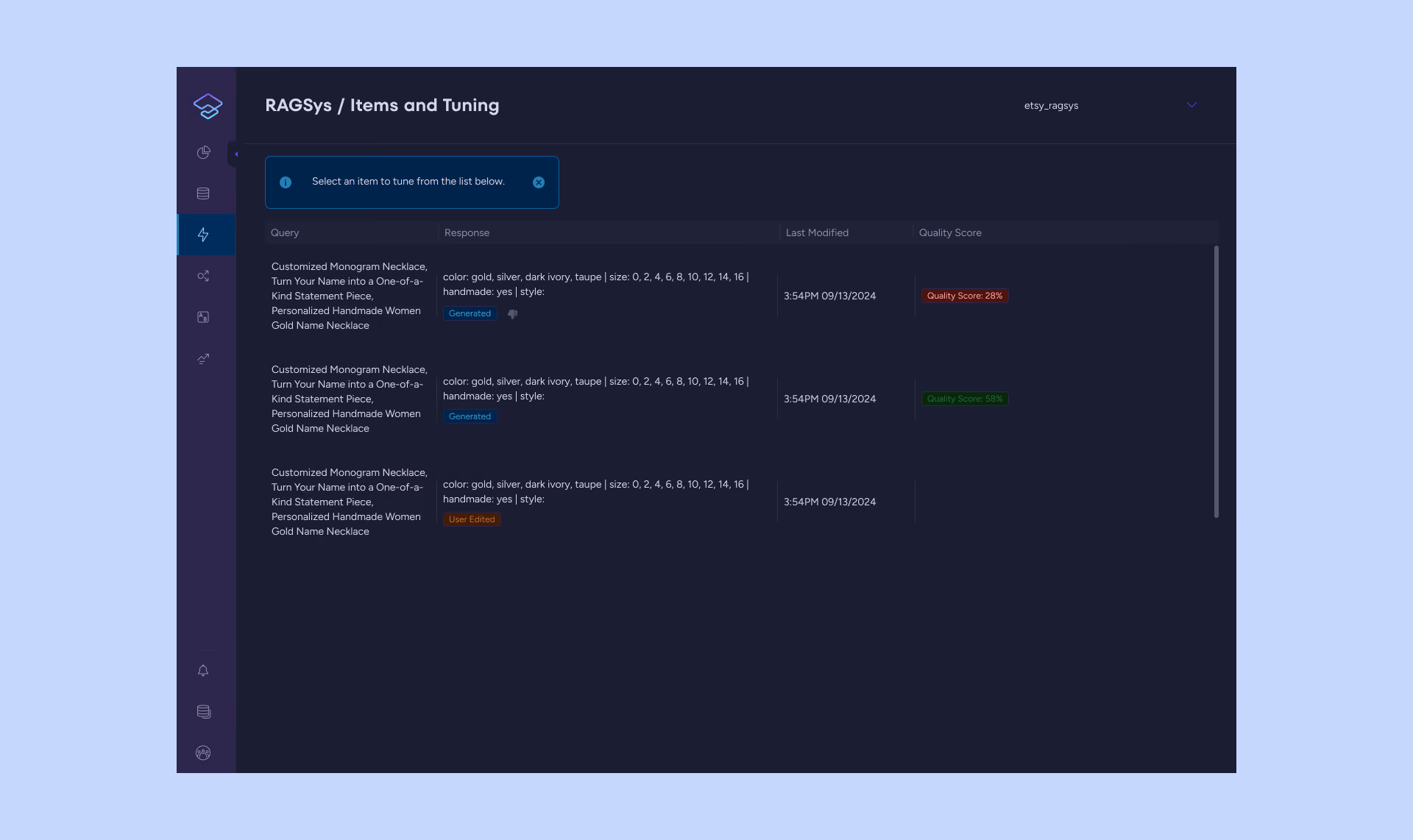
Task: Collapse the sidebar with the arrow handle
Action: (235, 154)
